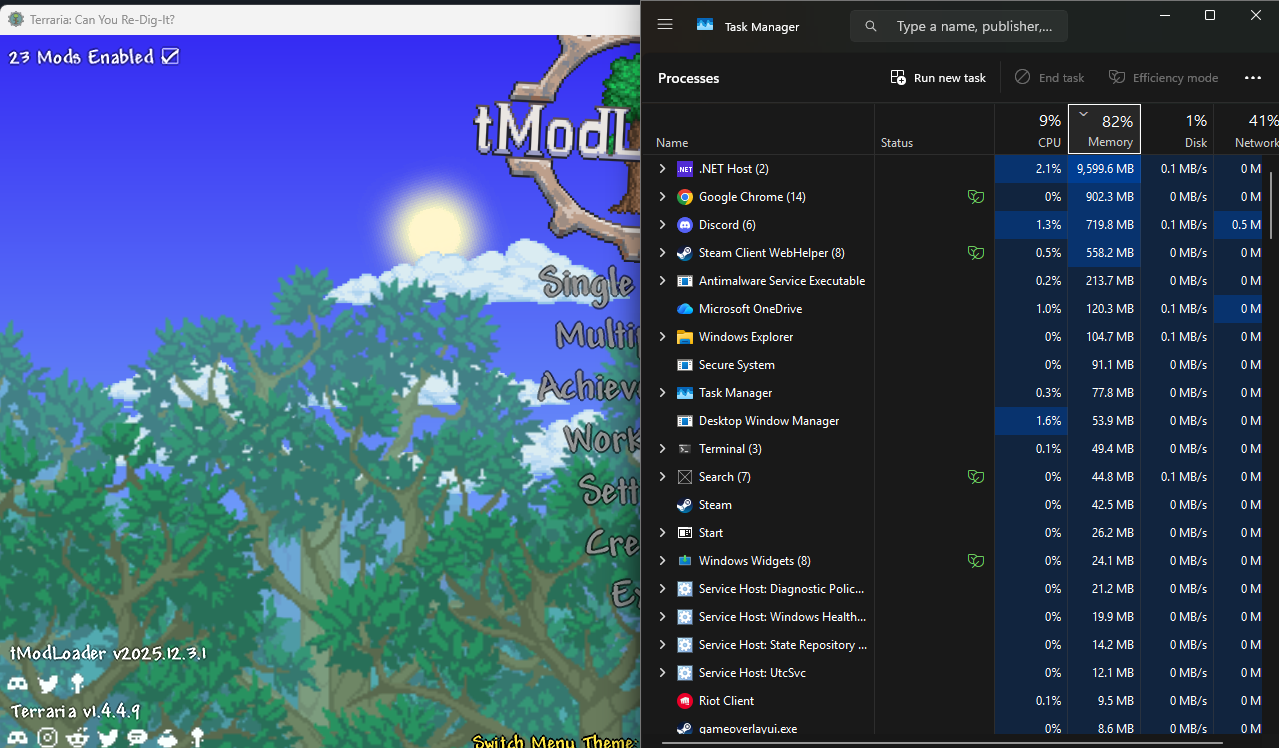Viewport: 1279px width, 748px height.
Task: Open the Task Manager hamburger navigation menu
Action: click(x=665, y=26)
